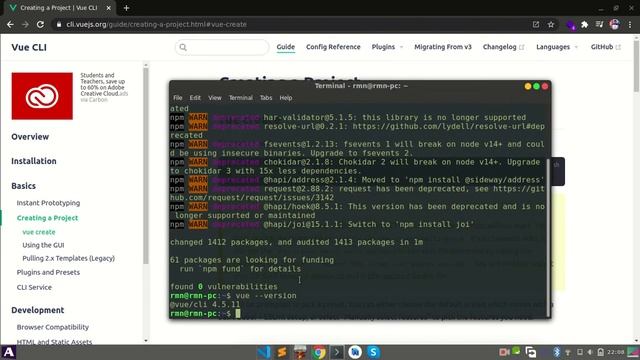
Task: Click the screen recorder tray icon
Action: coord(504,352)
